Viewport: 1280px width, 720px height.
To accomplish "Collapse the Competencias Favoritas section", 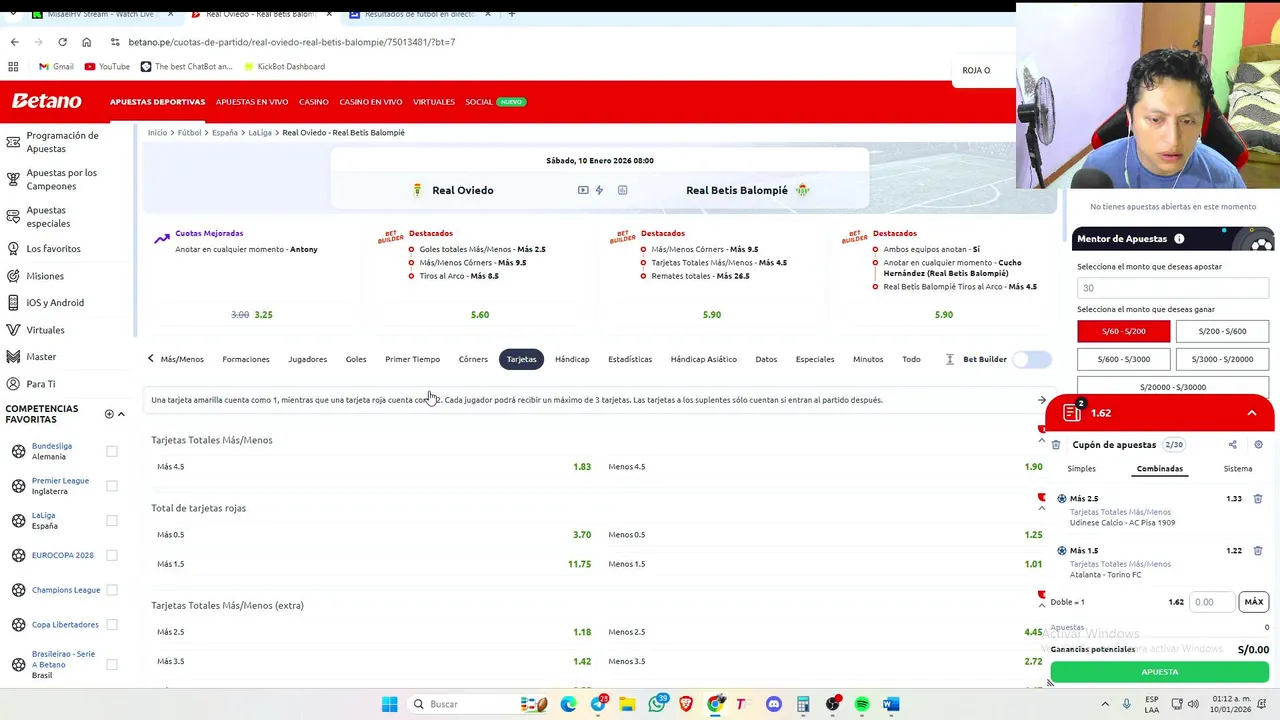I will 121,414.
